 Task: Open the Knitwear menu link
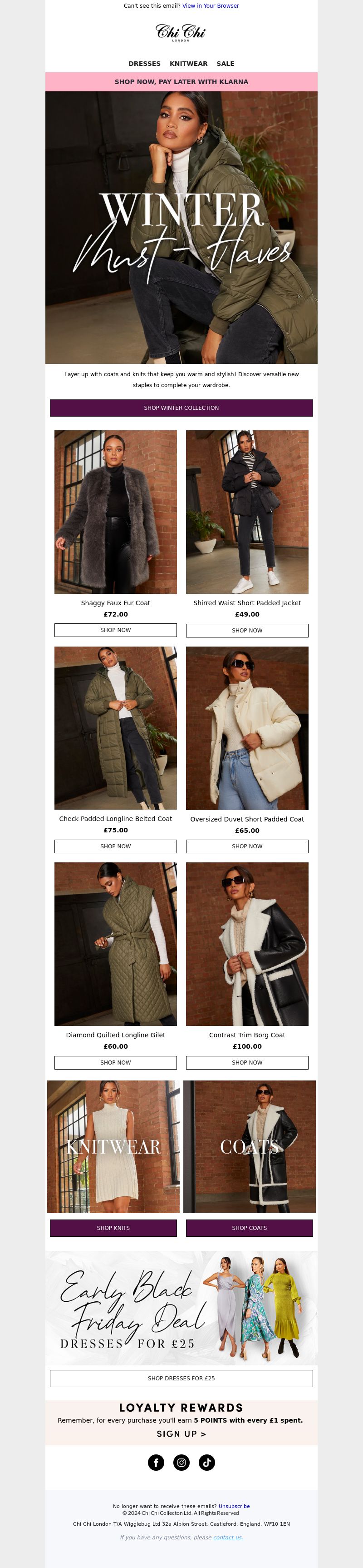pyautogui.click(x=188, y=63)
